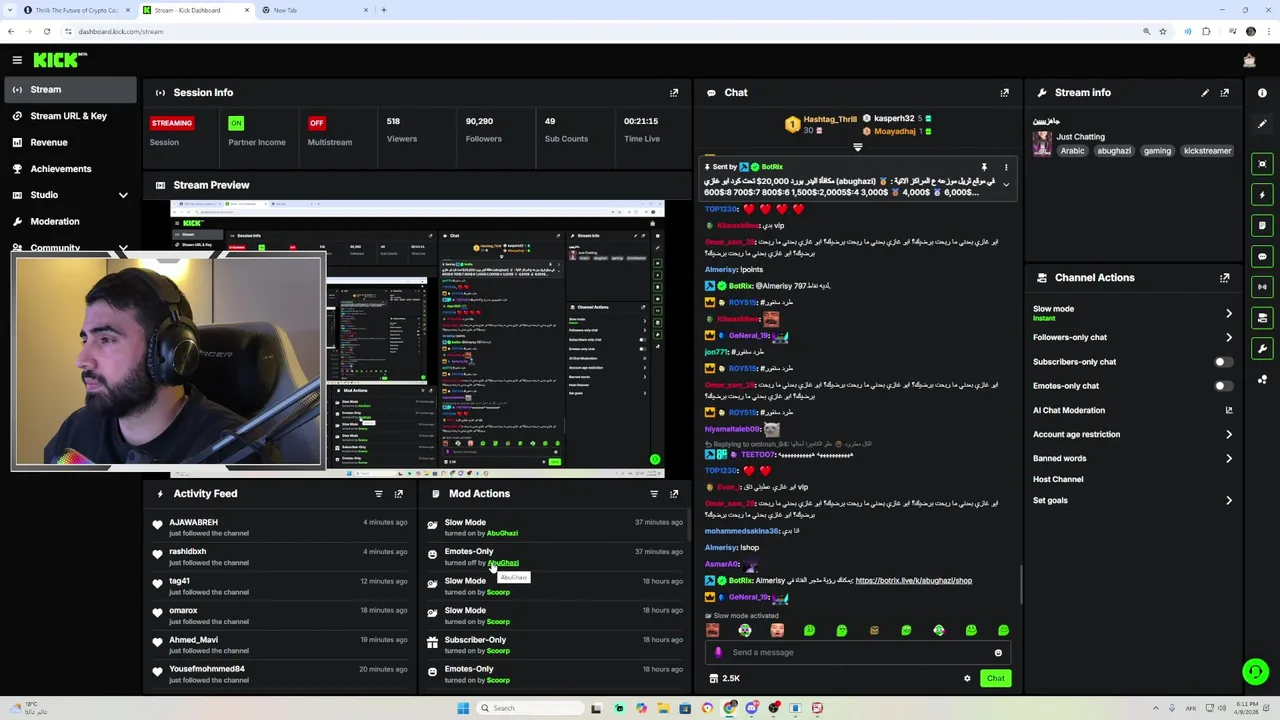
Task: Edit stream info with the pencil icon
Action: point(1205,92)
